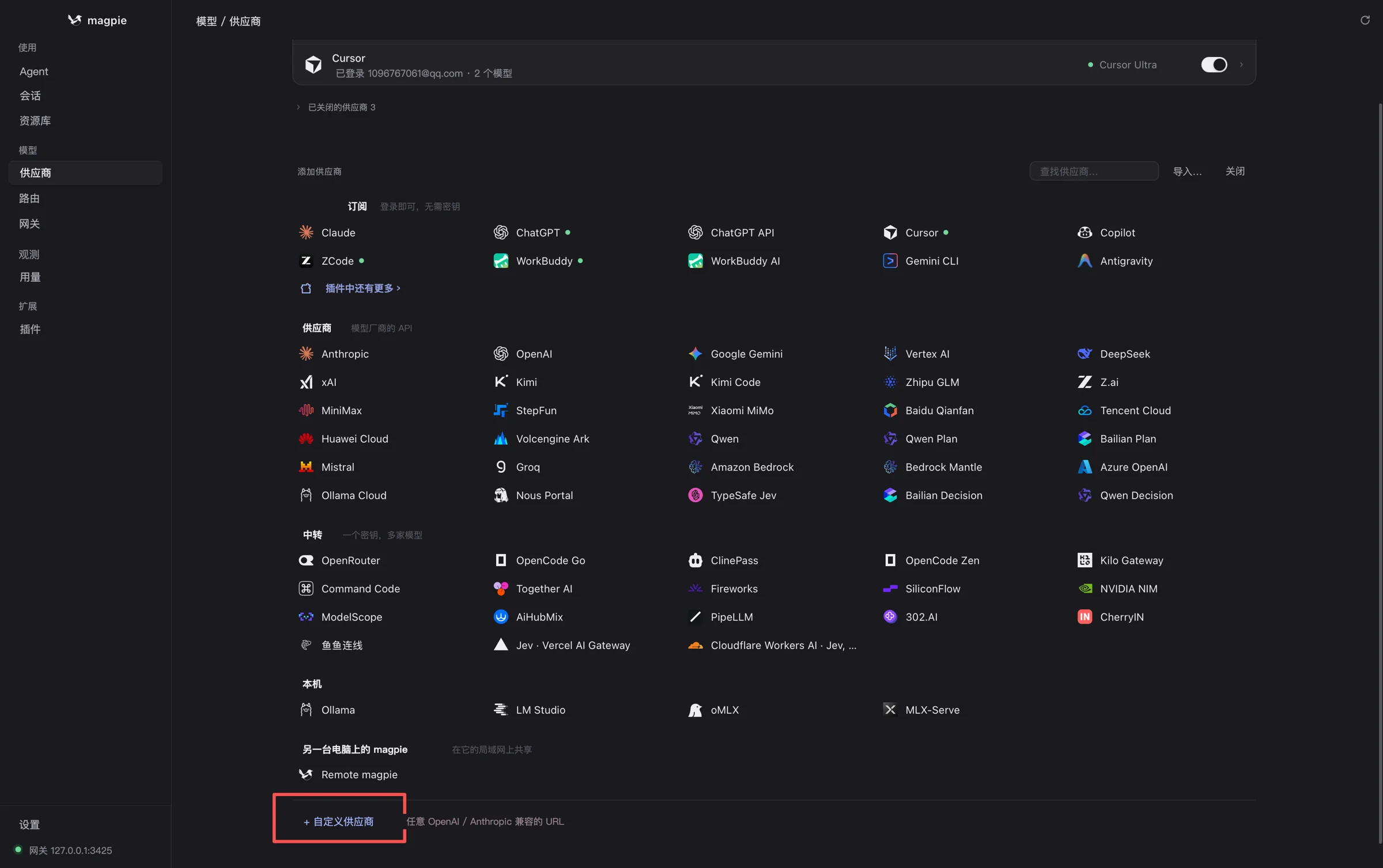Click the Huawei Cloud icon
The width and height of the screenshot is (1383, 868).
[306, 439]
